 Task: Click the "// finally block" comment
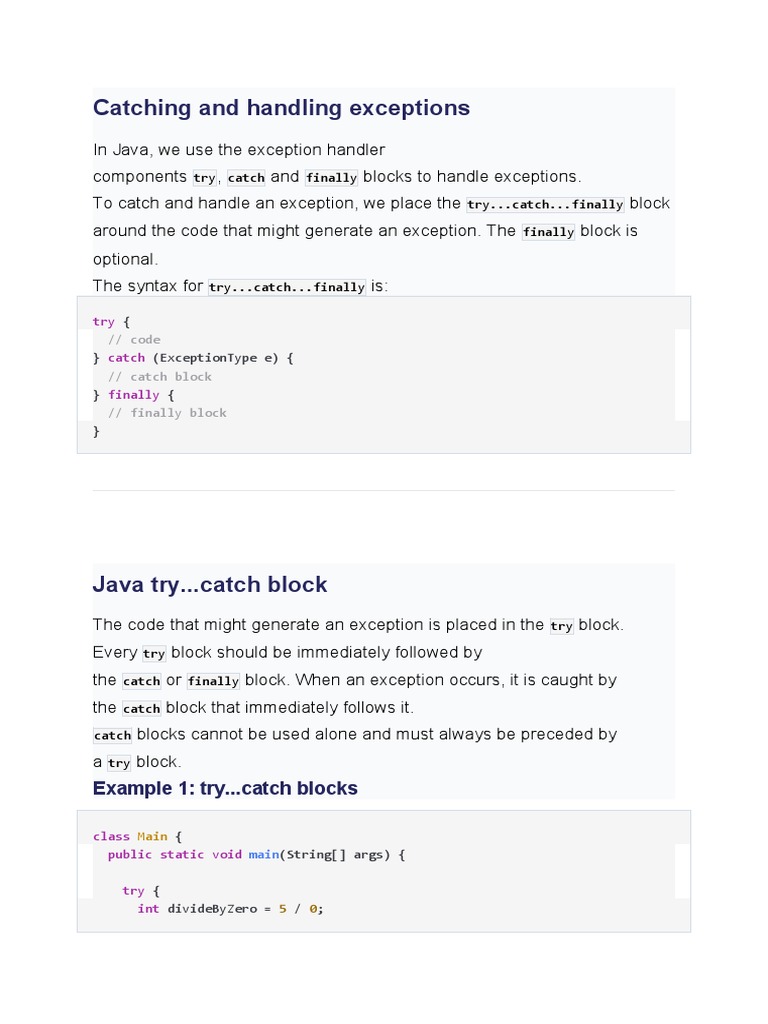coord(167,413)
